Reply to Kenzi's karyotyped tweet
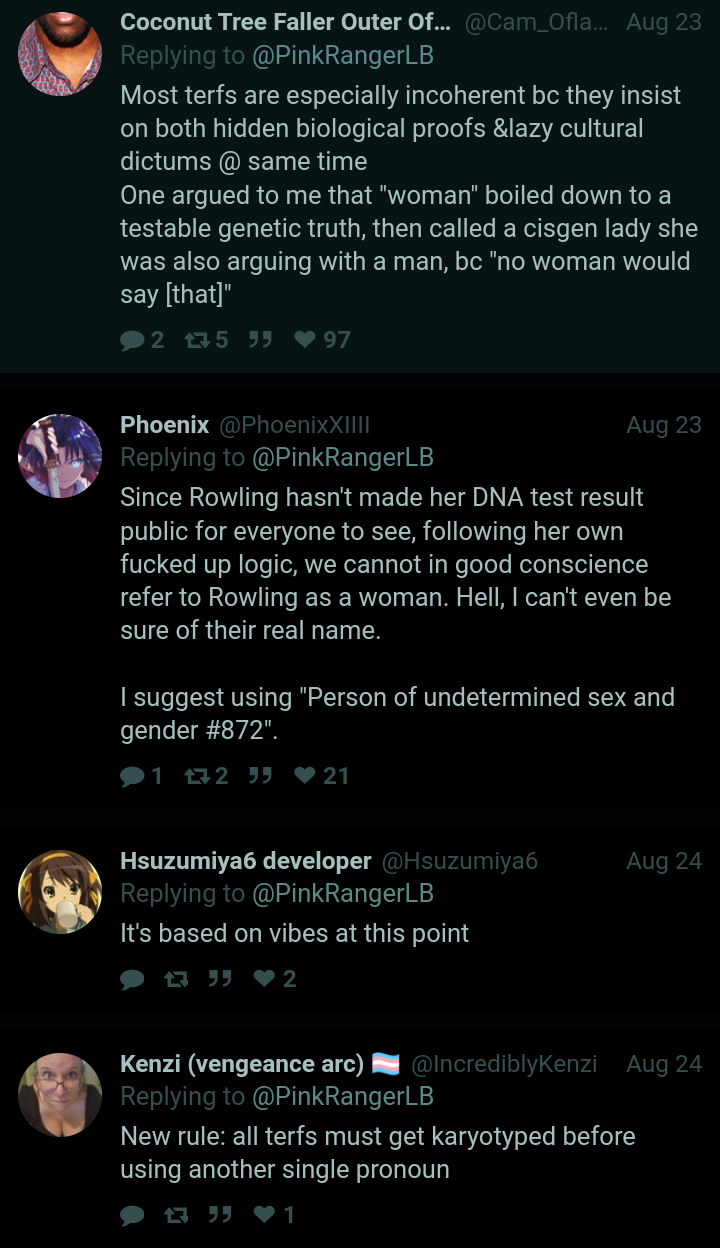The width and height of the screenshot is (720, 1248). pyautogui.click(x=132, y=1215)
